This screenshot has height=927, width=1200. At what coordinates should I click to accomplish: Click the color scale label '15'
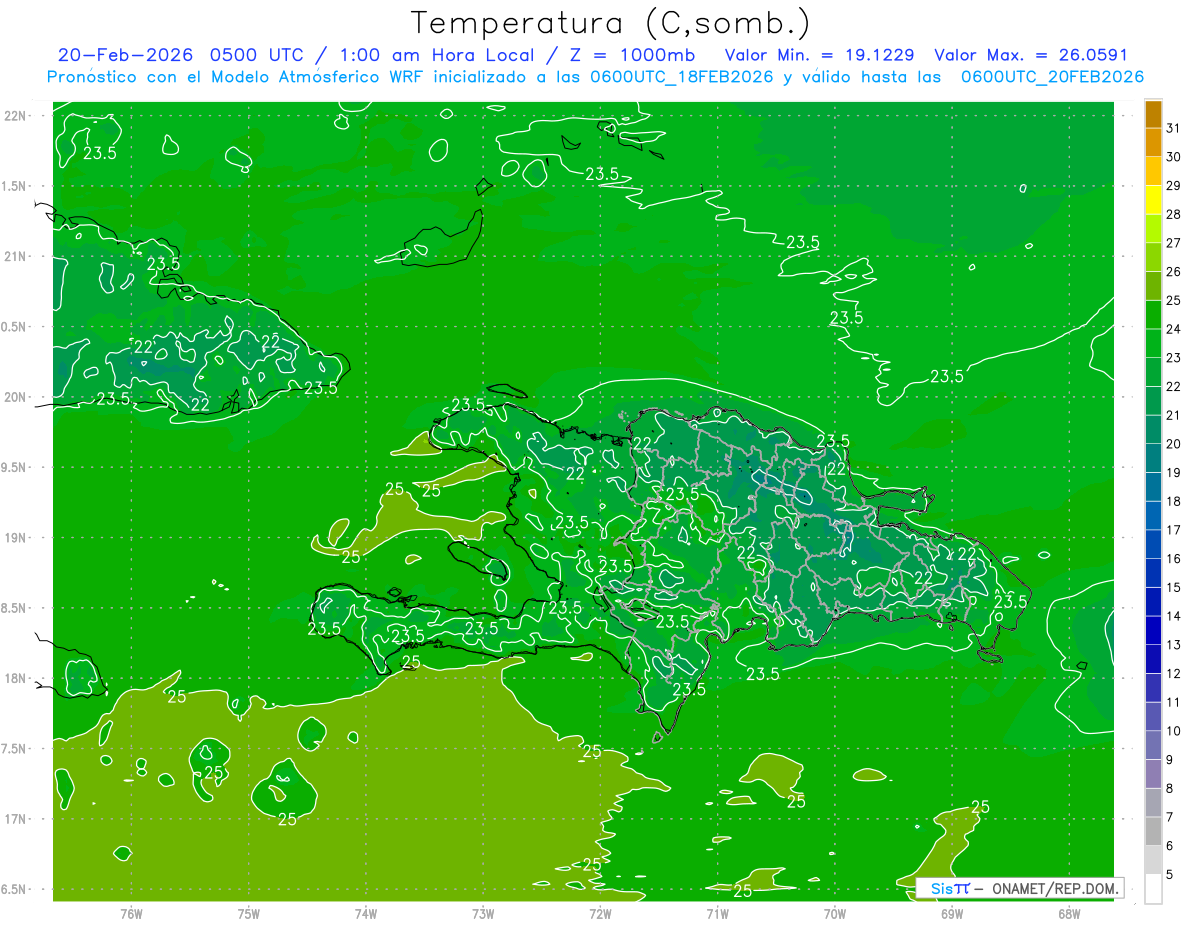pos(1174,588)
